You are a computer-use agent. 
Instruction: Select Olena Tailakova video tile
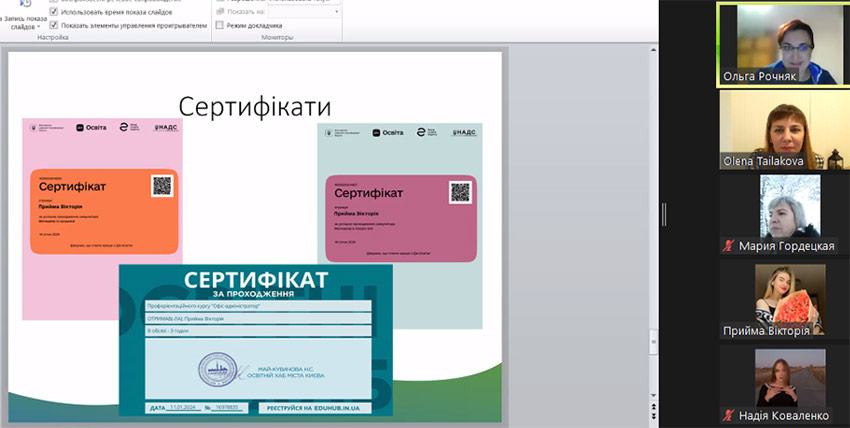784,130
